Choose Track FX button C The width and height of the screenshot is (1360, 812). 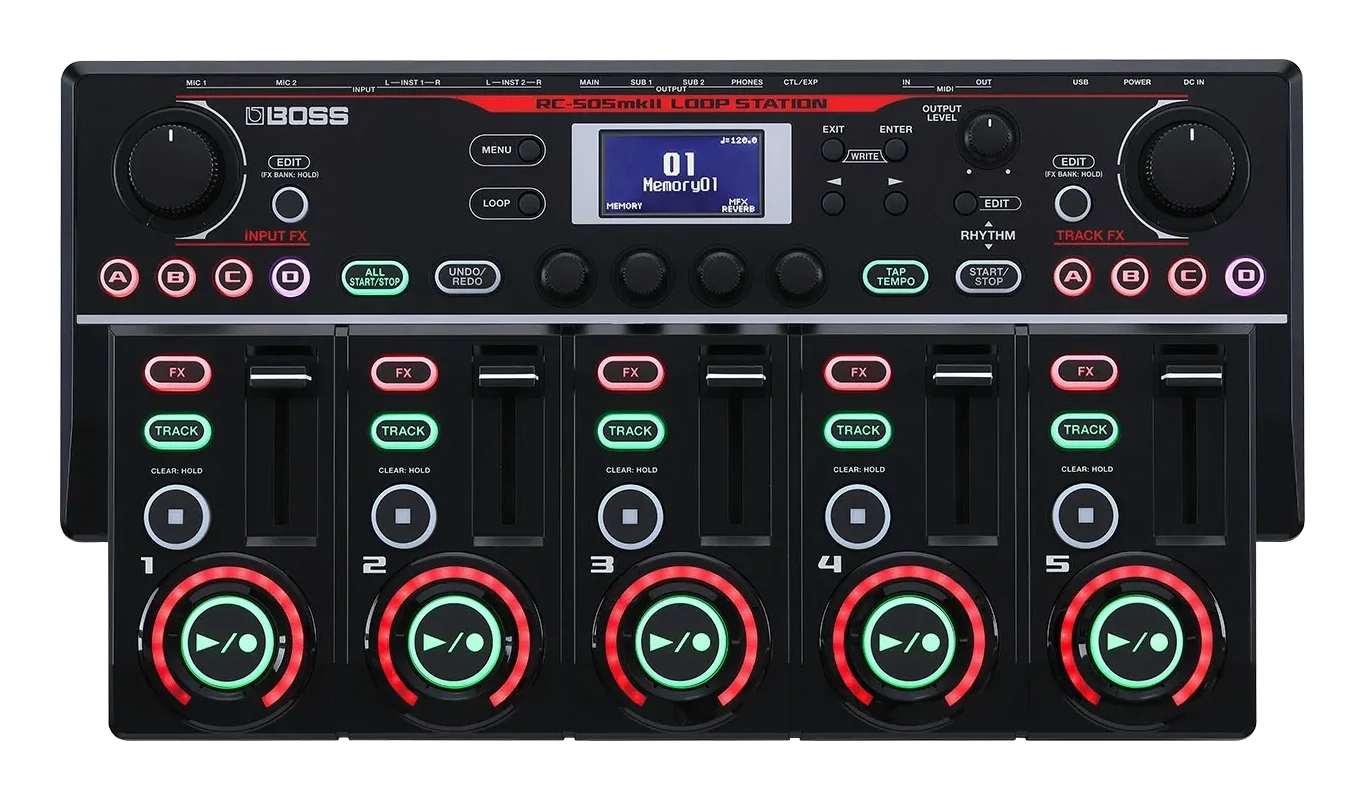1187,277
